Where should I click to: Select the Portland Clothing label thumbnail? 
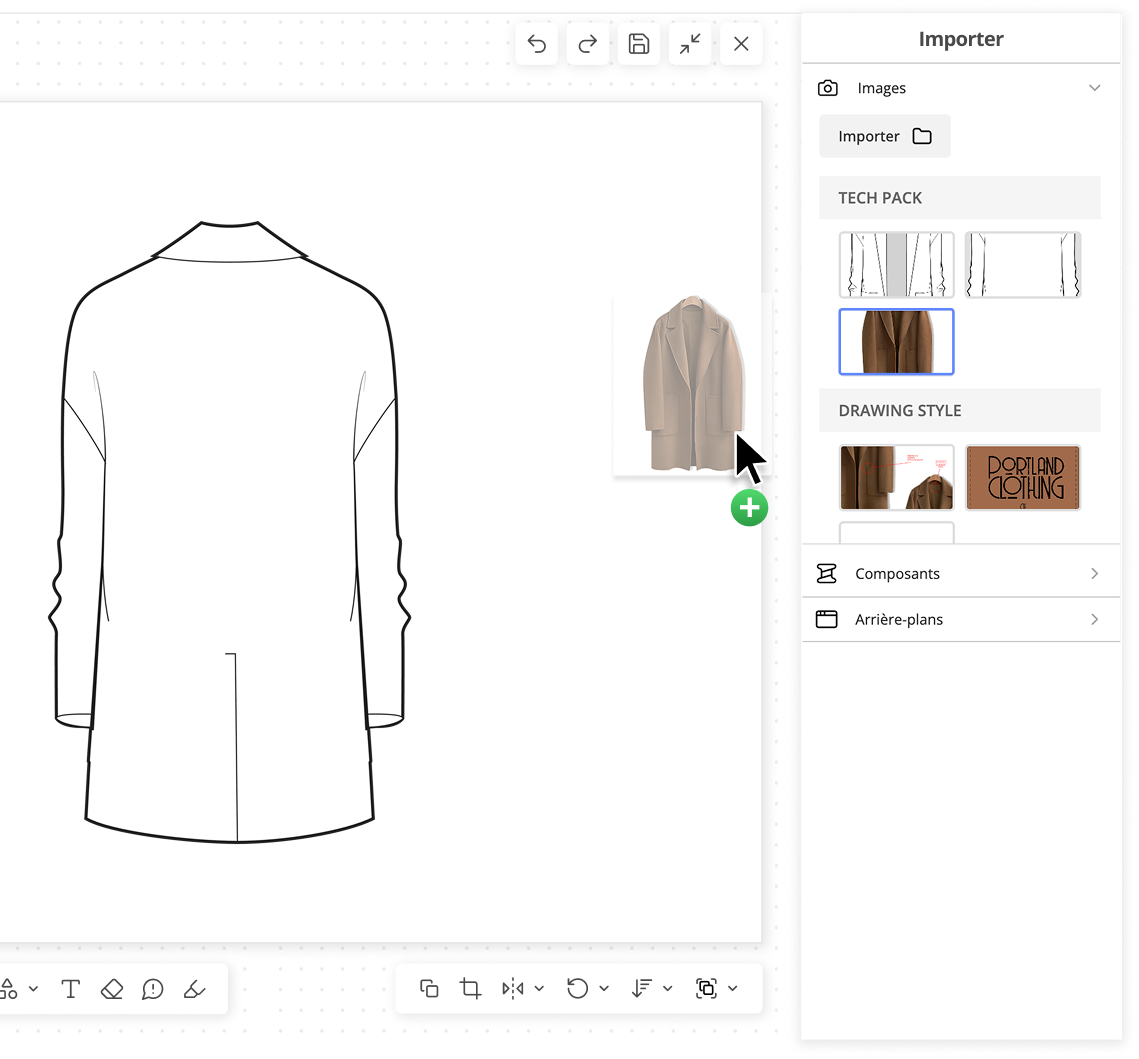point(1022,478)
